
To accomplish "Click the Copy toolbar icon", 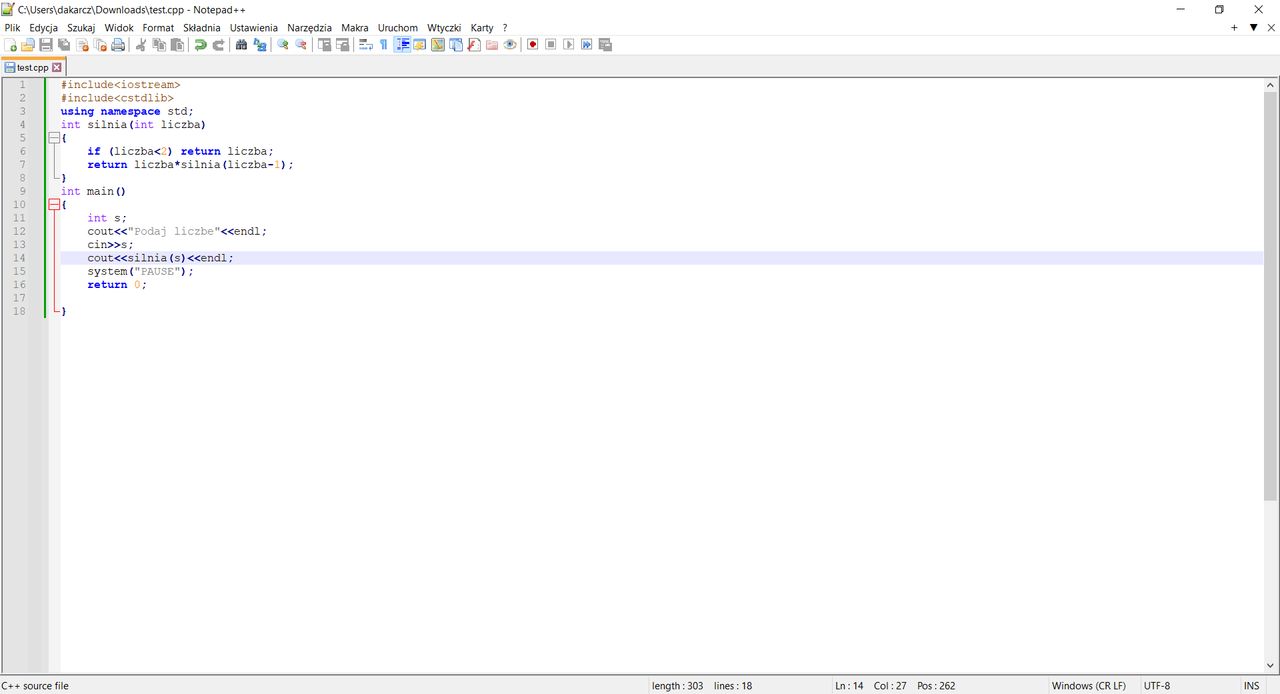I will pyautogui.click(x=159, y=45).
